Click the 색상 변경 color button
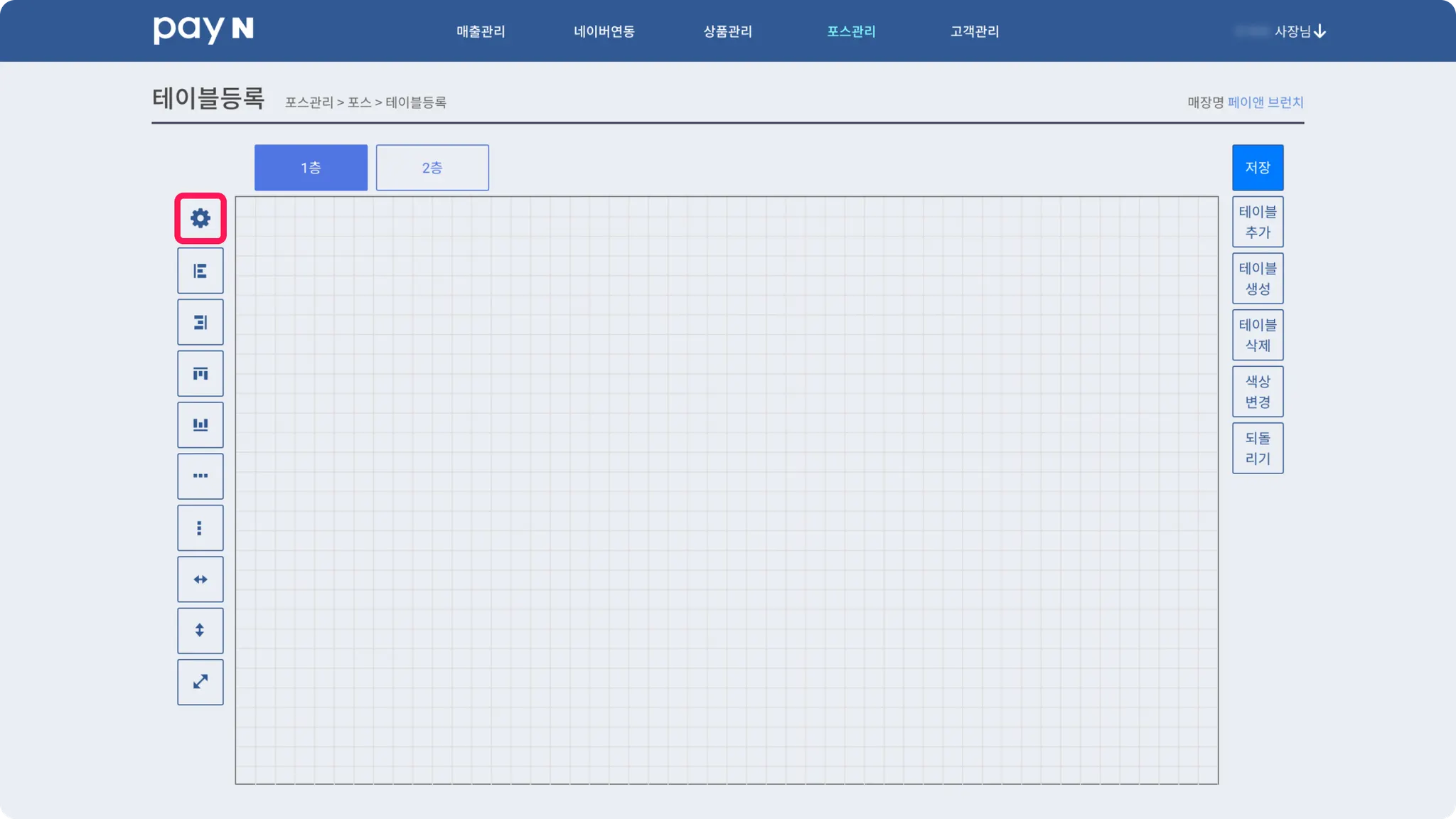This screenshot has width=1456, height=819. point(1257,392)
